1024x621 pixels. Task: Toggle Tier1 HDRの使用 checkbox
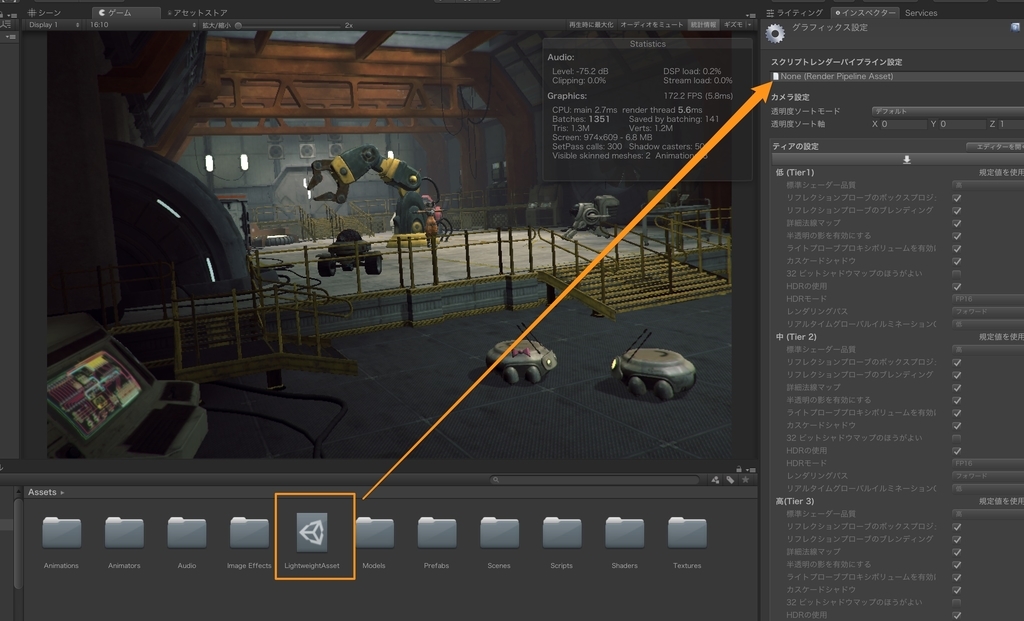(957, 286)
